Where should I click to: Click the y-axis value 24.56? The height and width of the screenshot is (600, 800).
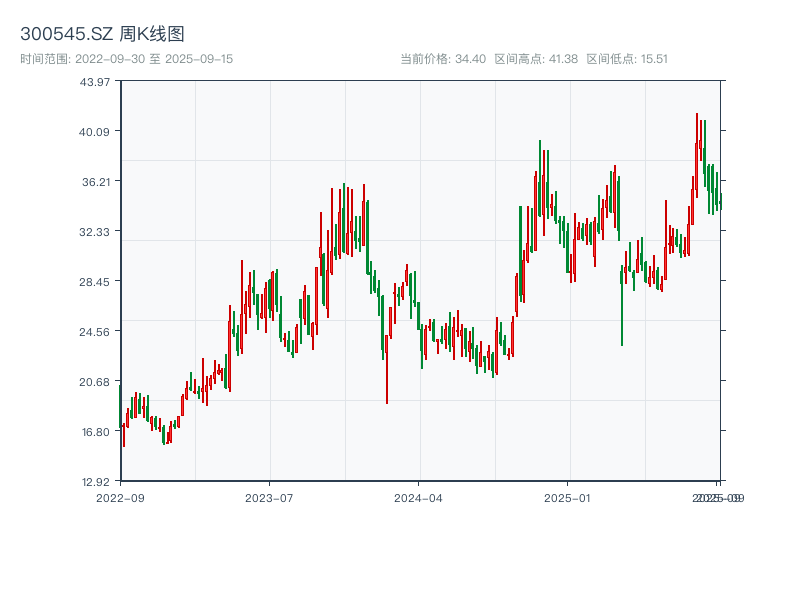94,332
